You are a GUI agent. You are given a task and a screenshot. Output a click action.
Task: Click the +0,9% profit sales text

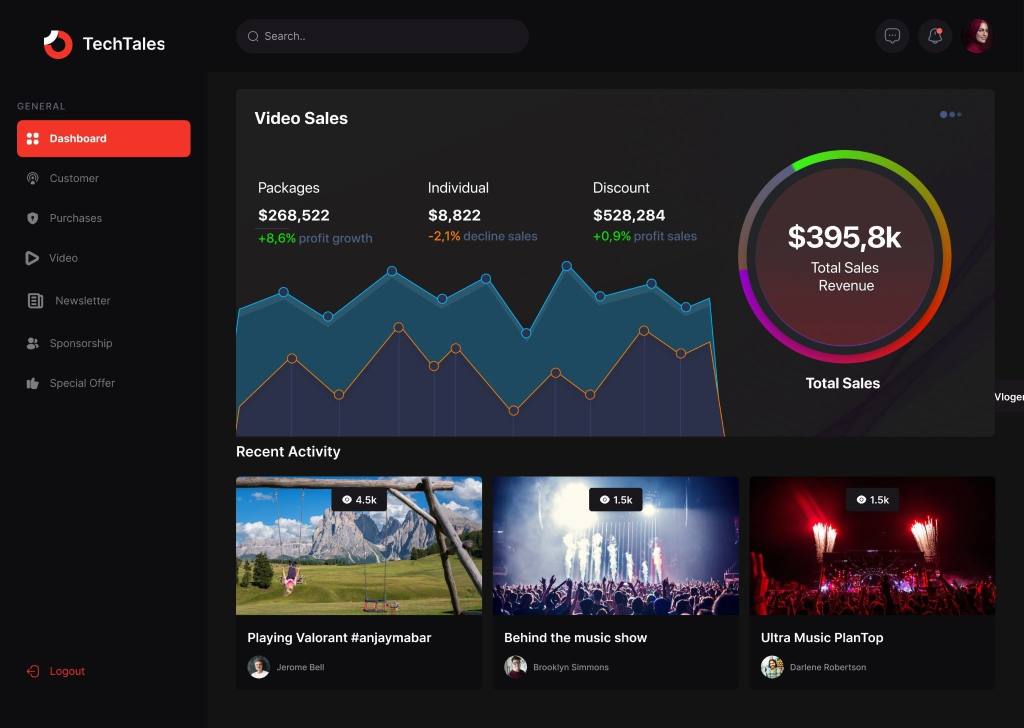pyautogui.click(x=645, y=236)
